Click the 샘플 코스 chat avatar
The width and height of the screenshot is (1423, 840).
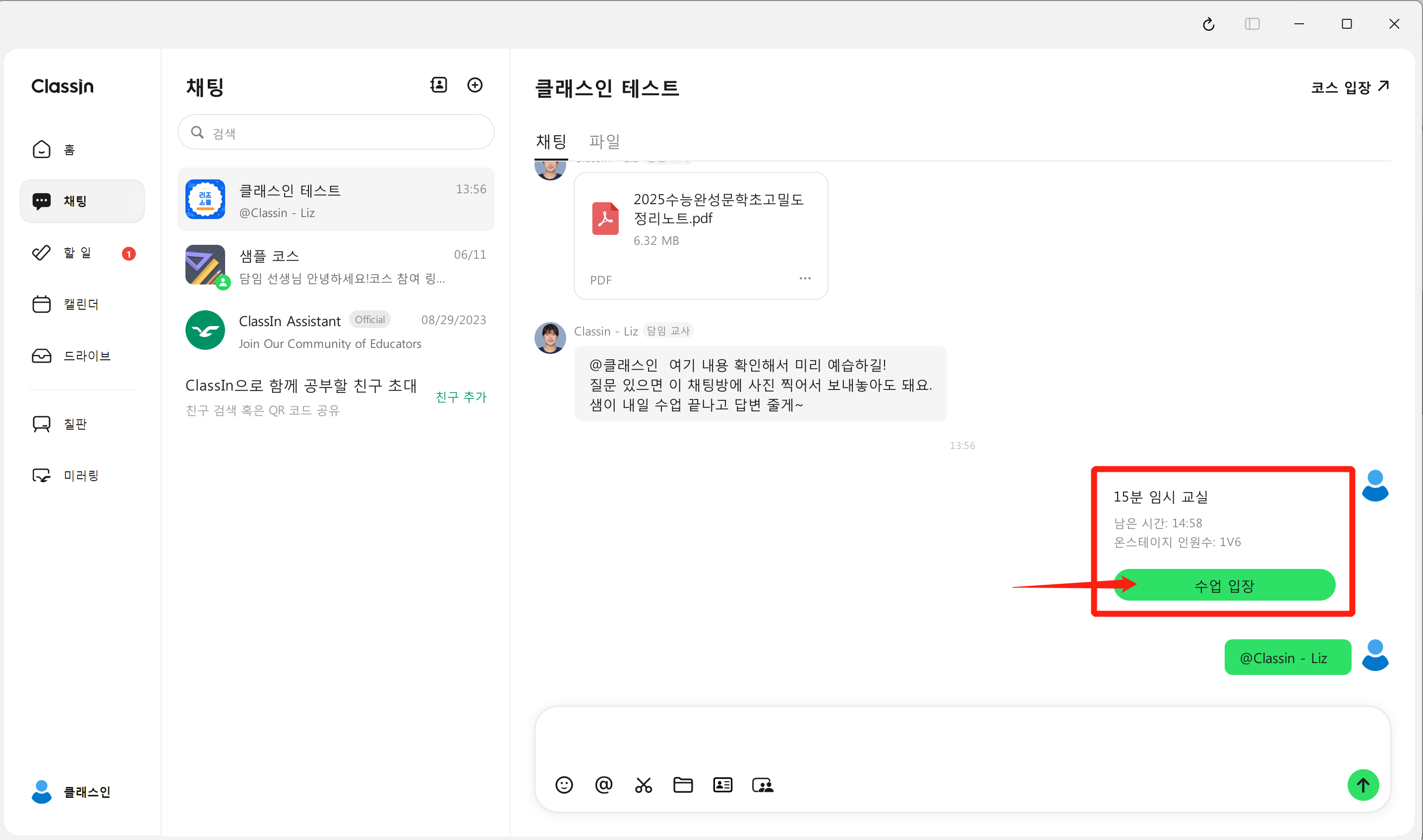click(x=205, y=265)
